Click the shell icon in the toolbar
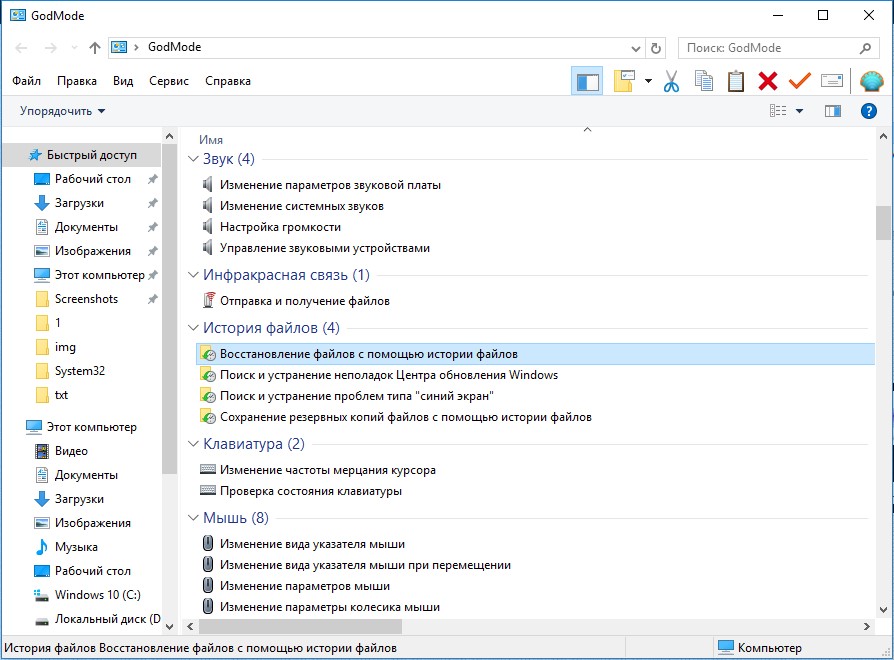This screenshot has height=660, width=894. click(x=871, y=81)
